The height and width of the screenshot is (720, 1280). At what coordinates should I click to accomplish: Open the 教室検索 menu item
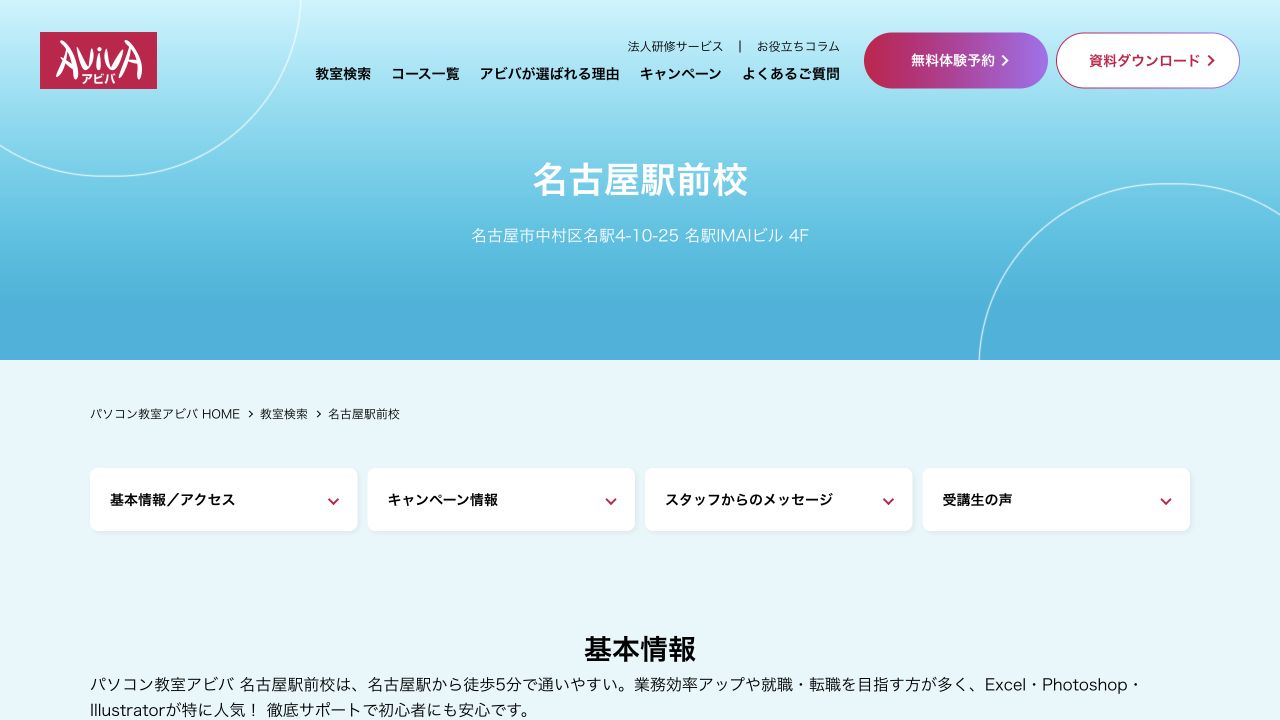click(343, 74)
